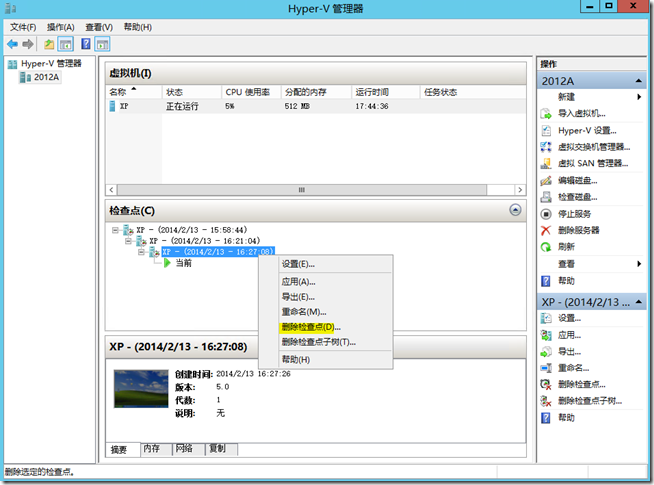Viewport: 654px width, 485px height.
Task: Open 虚拟 SAN 管理器 via its icon
Action: [x=546, y=163]
